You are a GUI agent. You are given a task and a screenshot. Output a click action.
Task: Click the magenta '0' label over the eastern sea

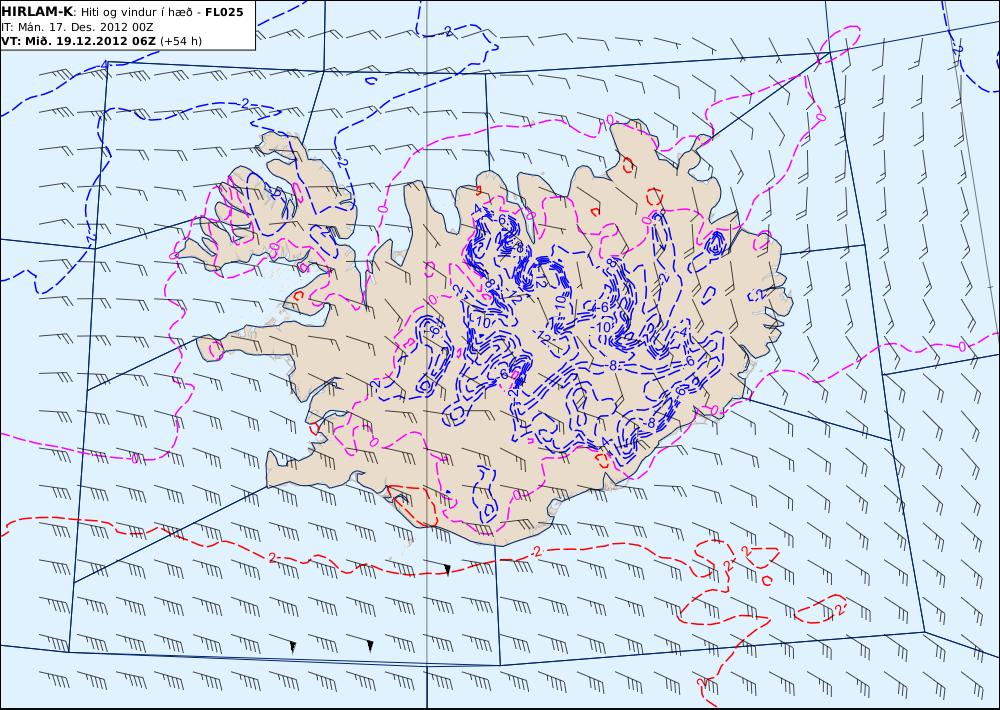(962, 346)
